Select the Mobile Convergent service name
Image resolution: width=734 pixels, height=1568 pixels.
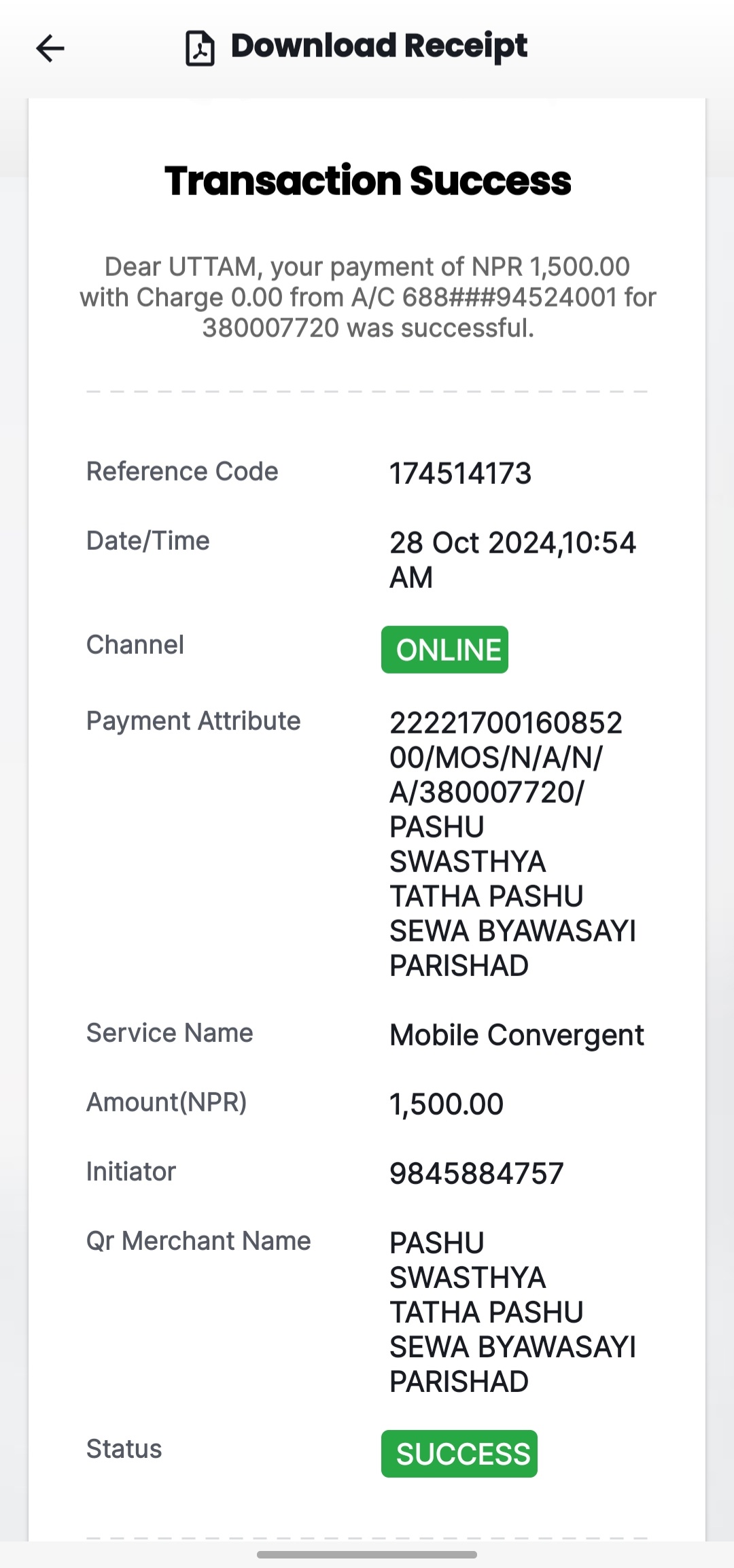(517, 1035)
